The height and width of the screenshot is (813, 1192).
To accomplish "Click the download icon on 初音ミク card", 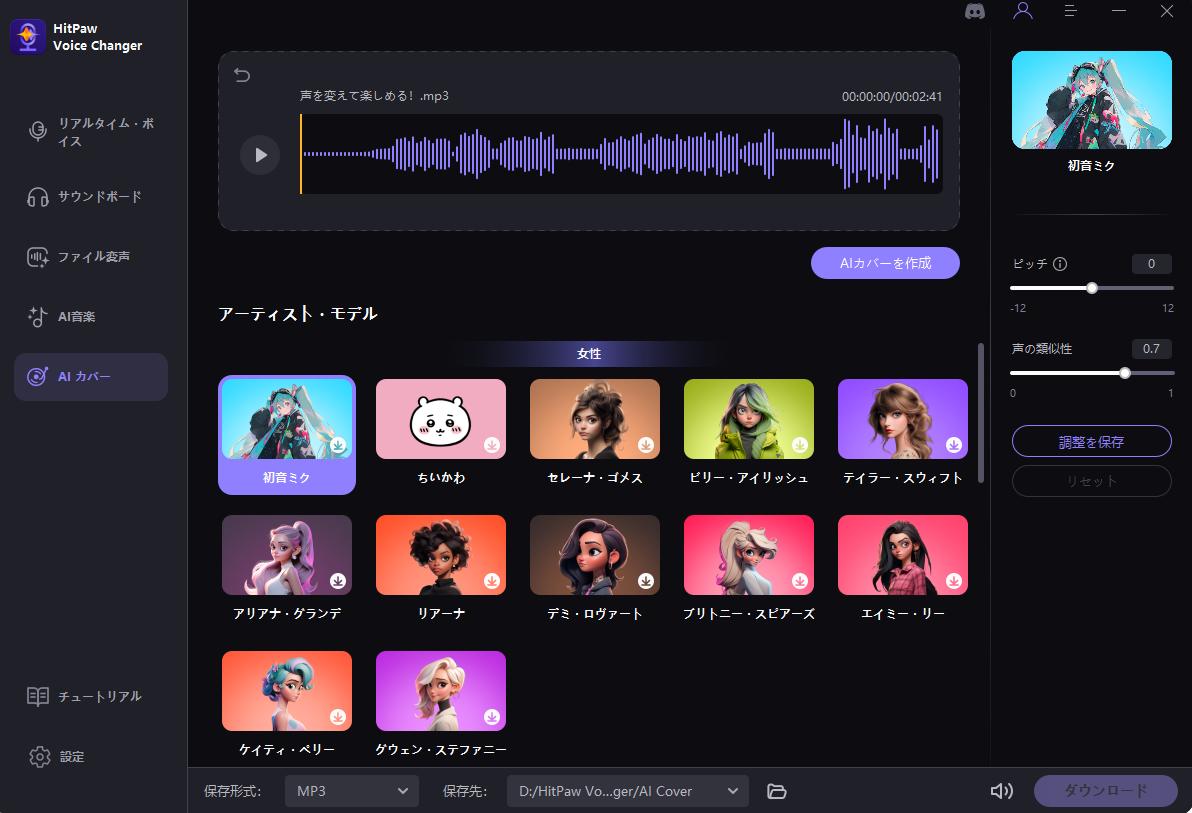I will (338, 445).
